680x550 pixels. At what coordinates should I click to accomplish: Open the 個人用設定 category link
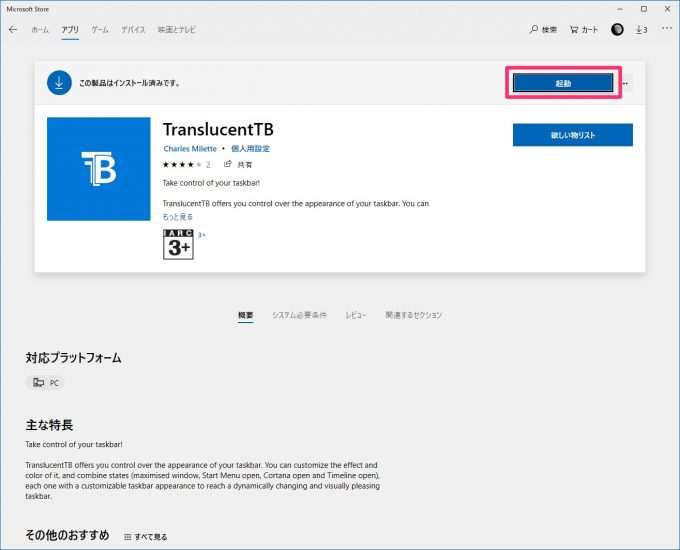[x=250, y=149]
